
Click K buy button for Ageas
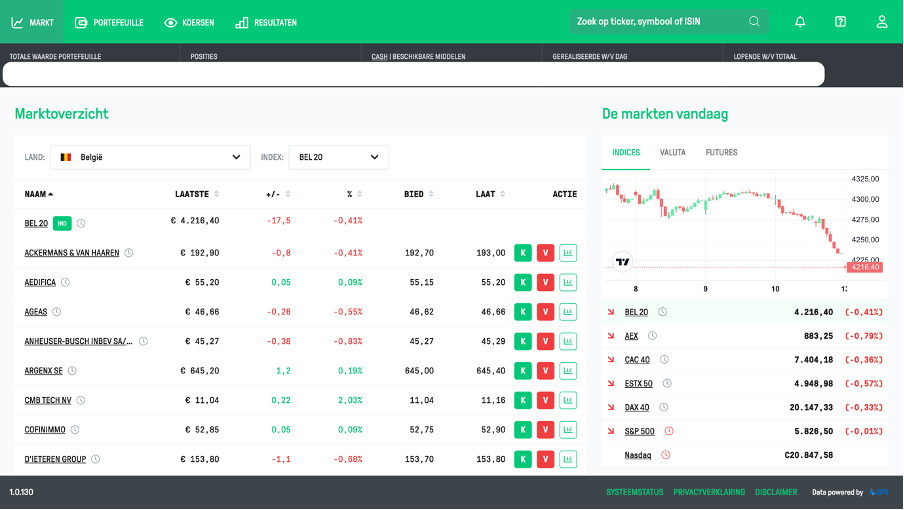523,312
